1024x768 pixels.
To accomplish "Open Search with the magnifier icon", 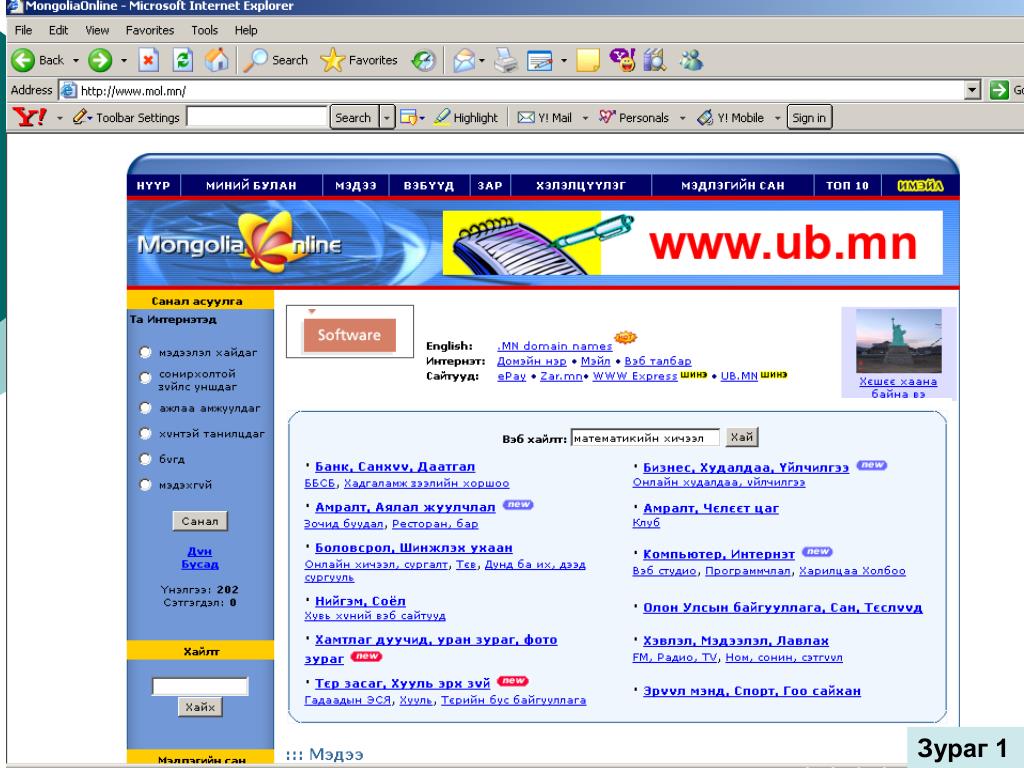I will (255, 60).
